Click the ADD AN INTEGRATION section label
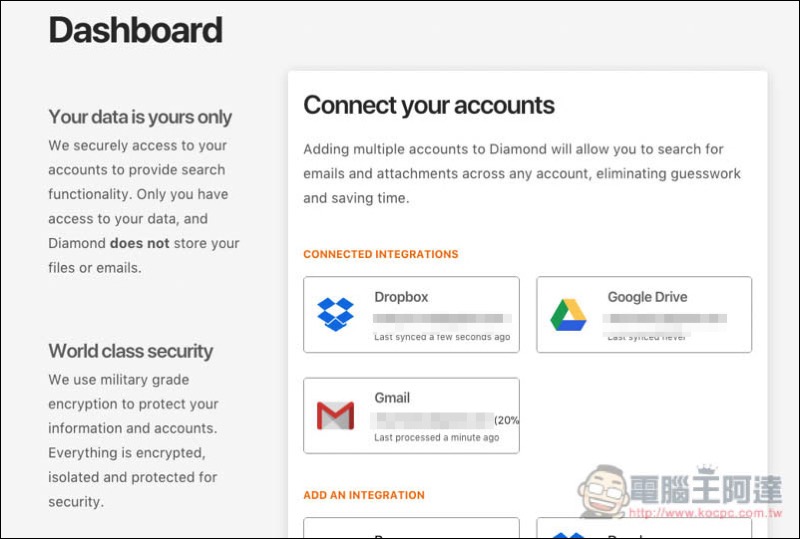The width and height of the screenshot is (800, 539). point(364,495)
